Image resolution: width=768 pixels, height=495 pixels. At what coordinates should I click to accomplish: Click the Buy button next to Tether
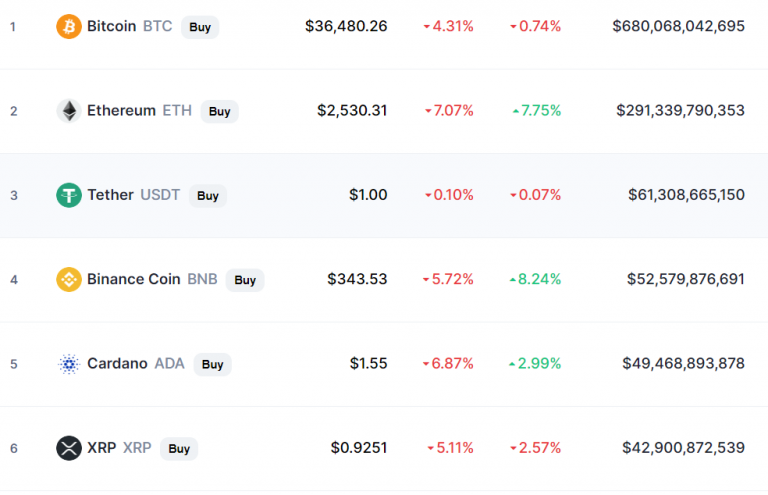(x=208, y=195)
